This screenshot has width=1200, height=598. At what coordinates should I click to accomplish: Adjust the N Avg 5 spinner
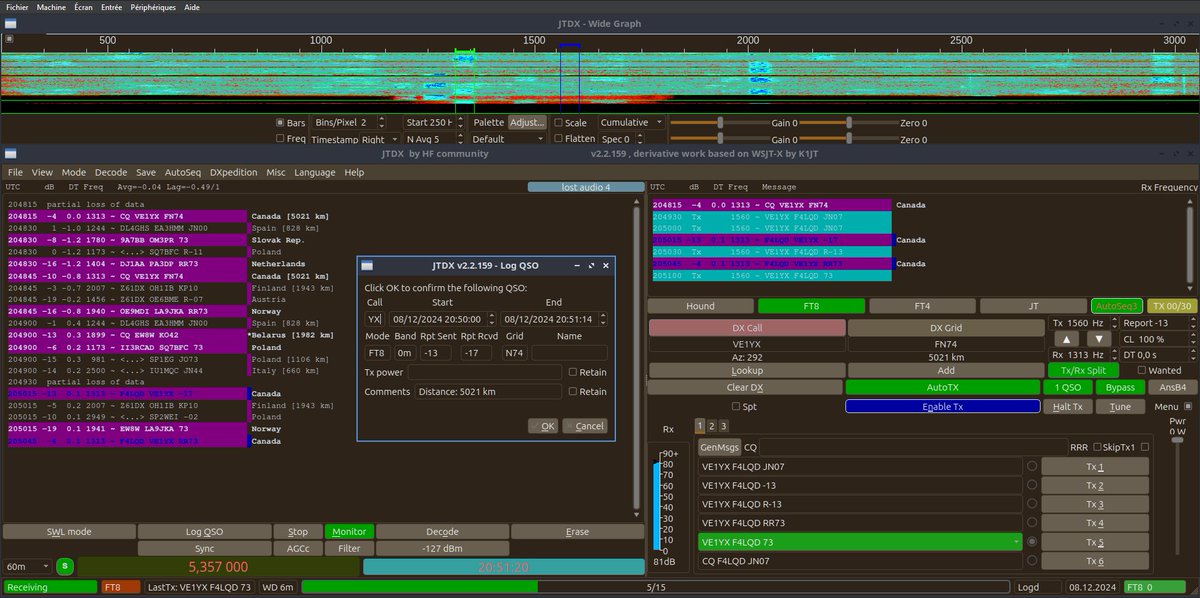(434, 139)
